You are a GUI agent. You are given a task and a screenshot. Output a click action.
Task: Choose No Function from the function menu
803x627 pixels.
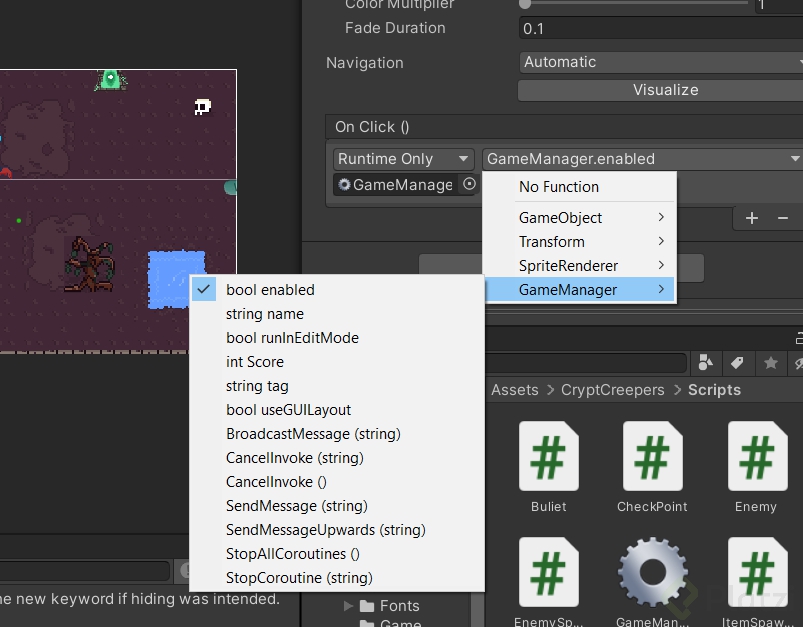(557, 186)
